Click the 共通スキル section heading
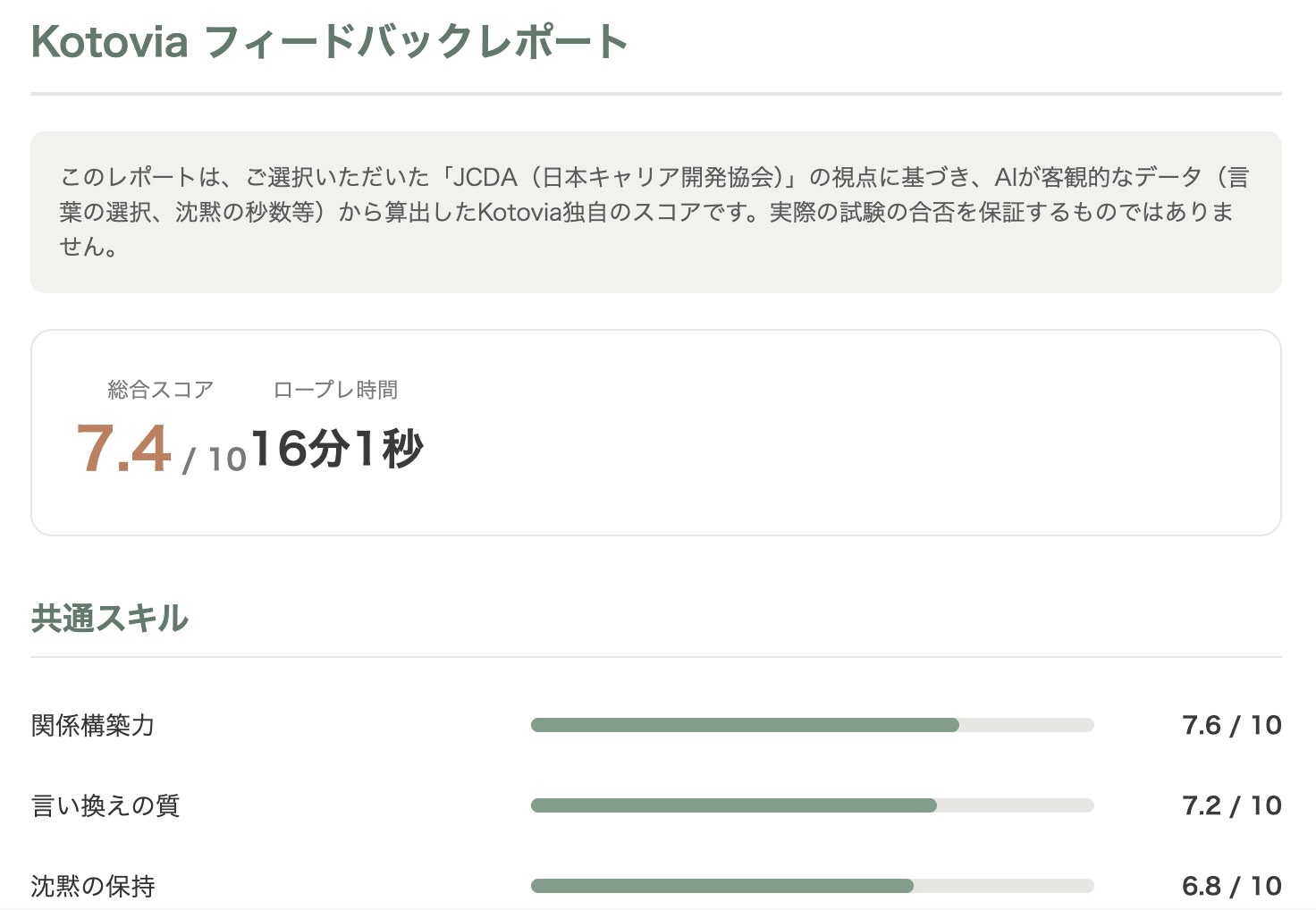 pos(109,617)
